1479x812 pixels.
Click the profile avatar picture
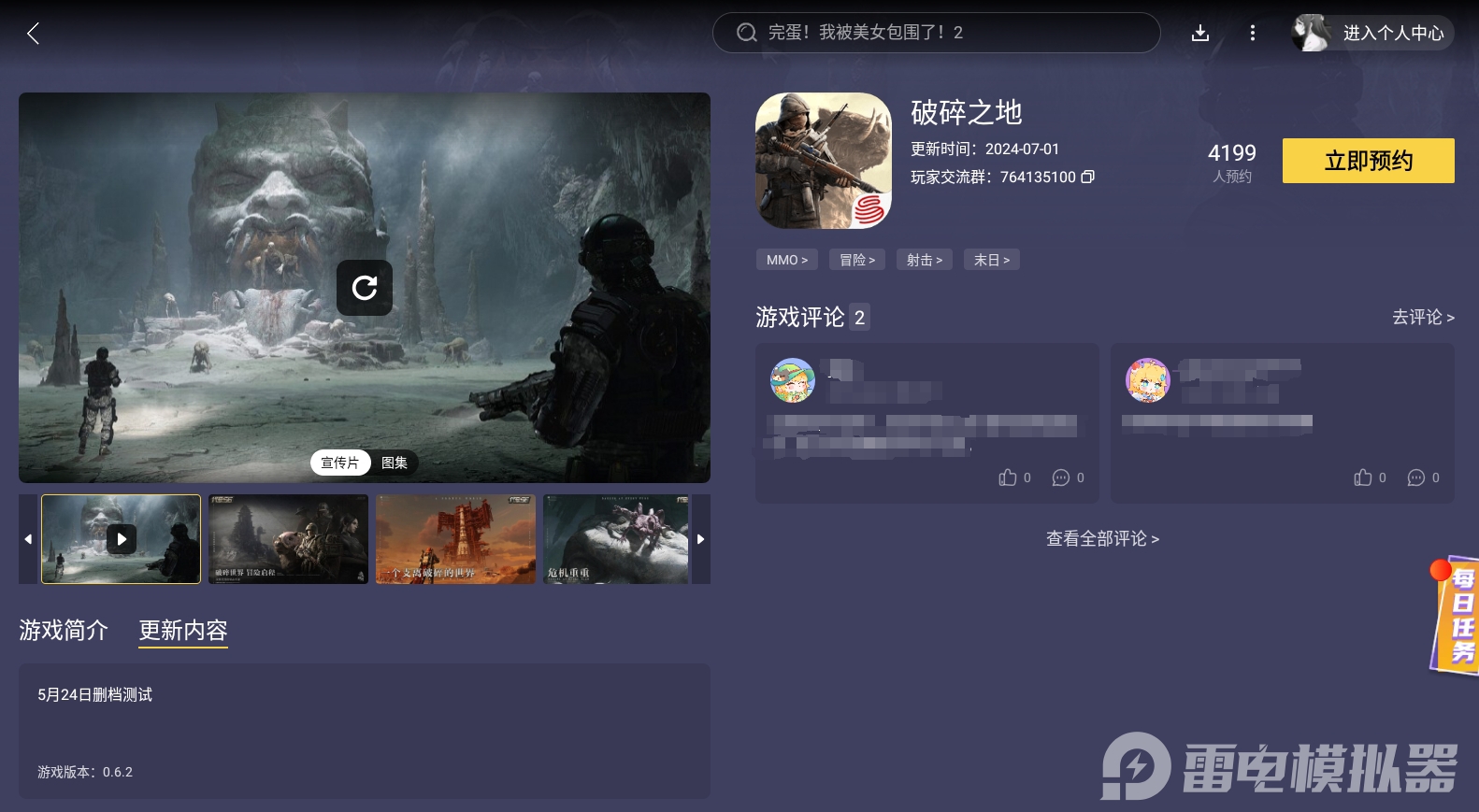pyautogui.click(x=1311, y=33)
